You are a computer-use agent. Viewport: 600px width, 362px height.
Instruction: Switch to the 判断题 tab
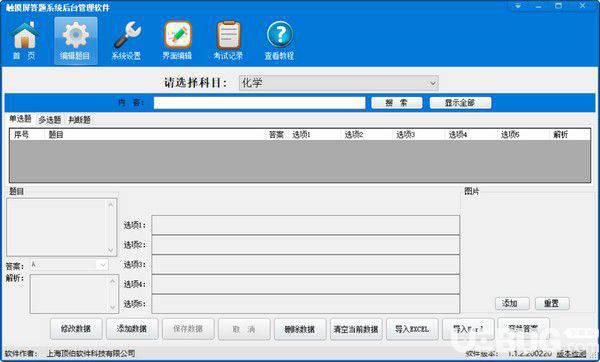tap(80, 120)
